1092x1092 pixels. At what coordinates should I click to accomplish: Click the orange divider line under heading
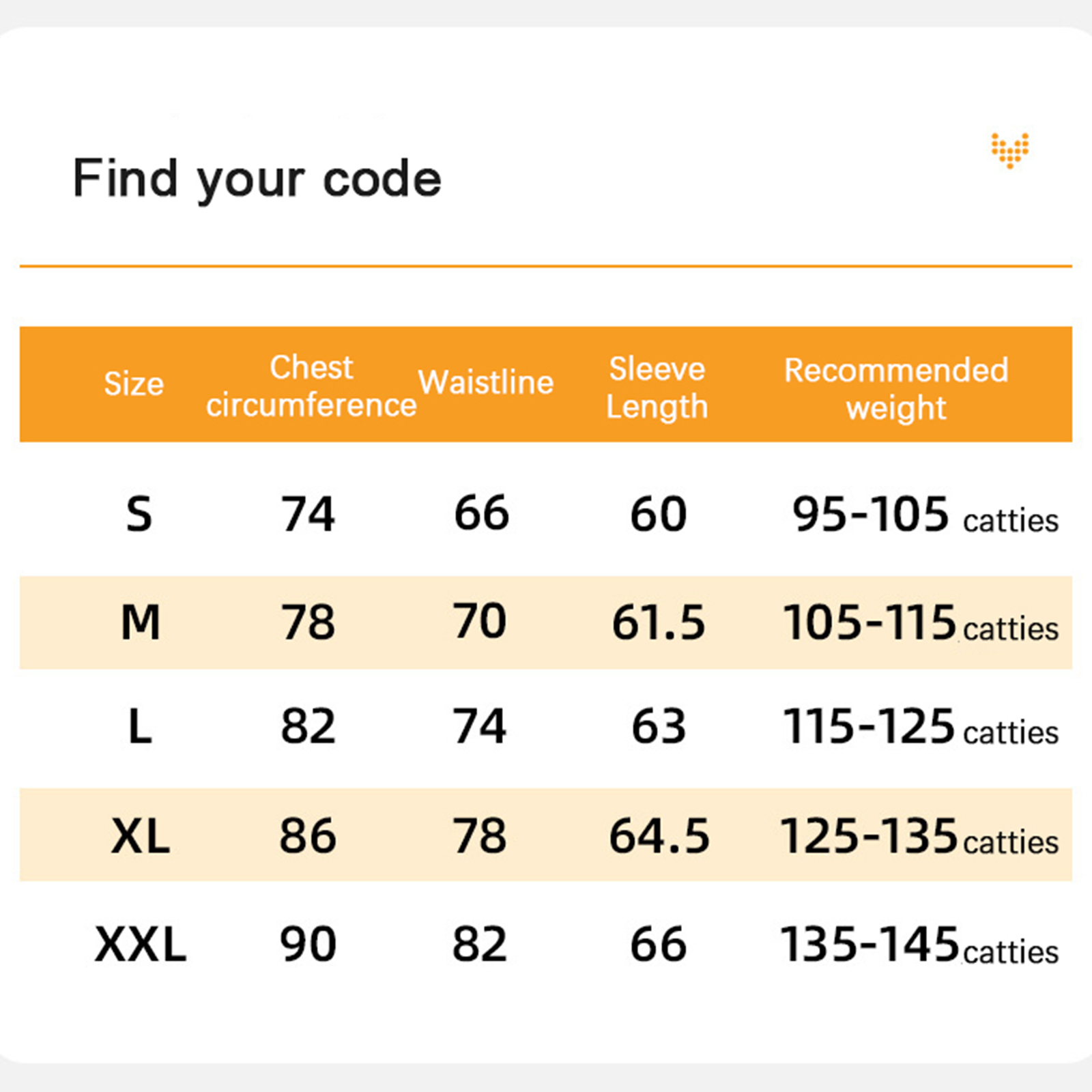click(x=546, y=266)
